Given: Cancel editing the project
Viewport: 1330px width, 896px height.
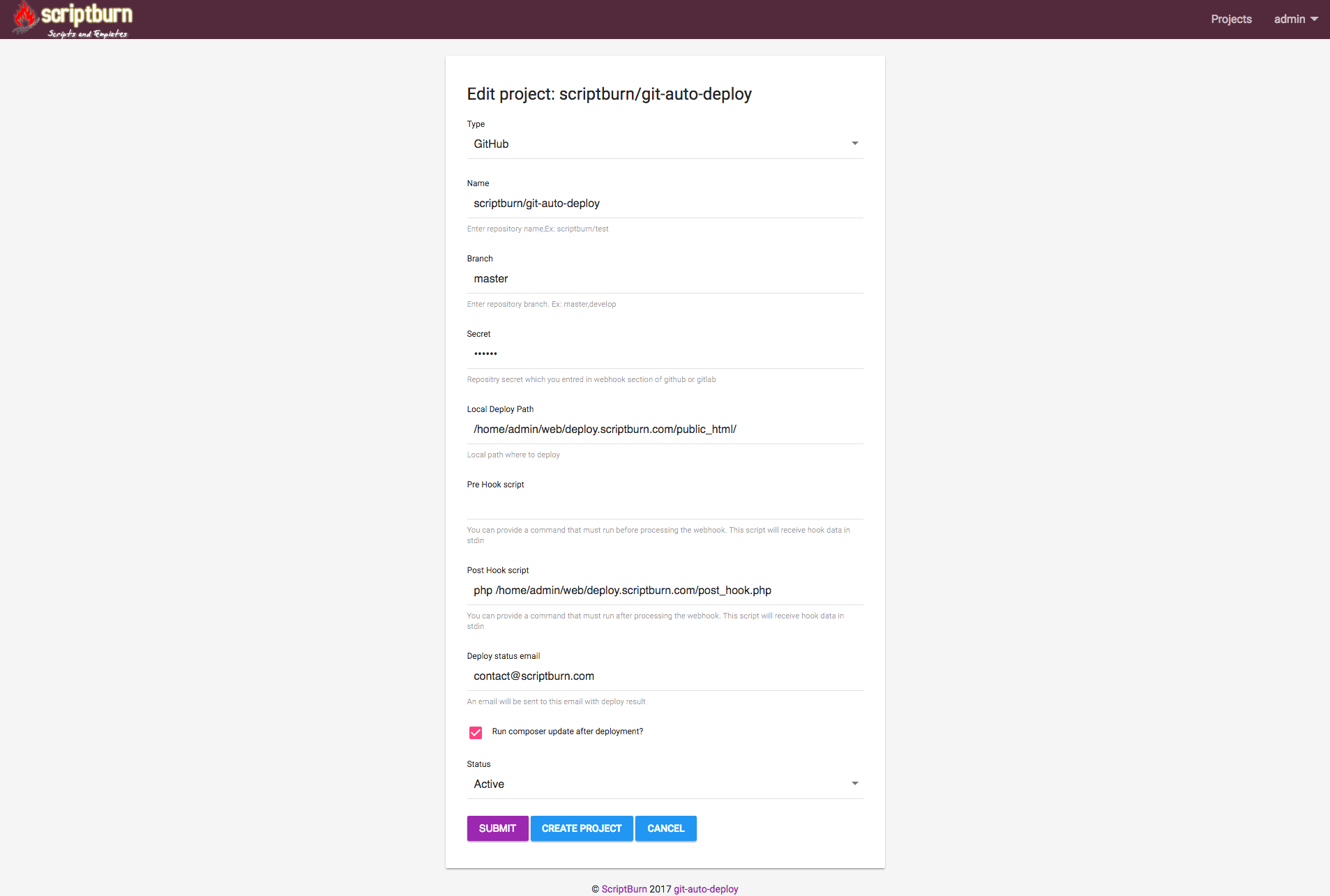Looking at the screenshot, I should click(x=665, y=828).
